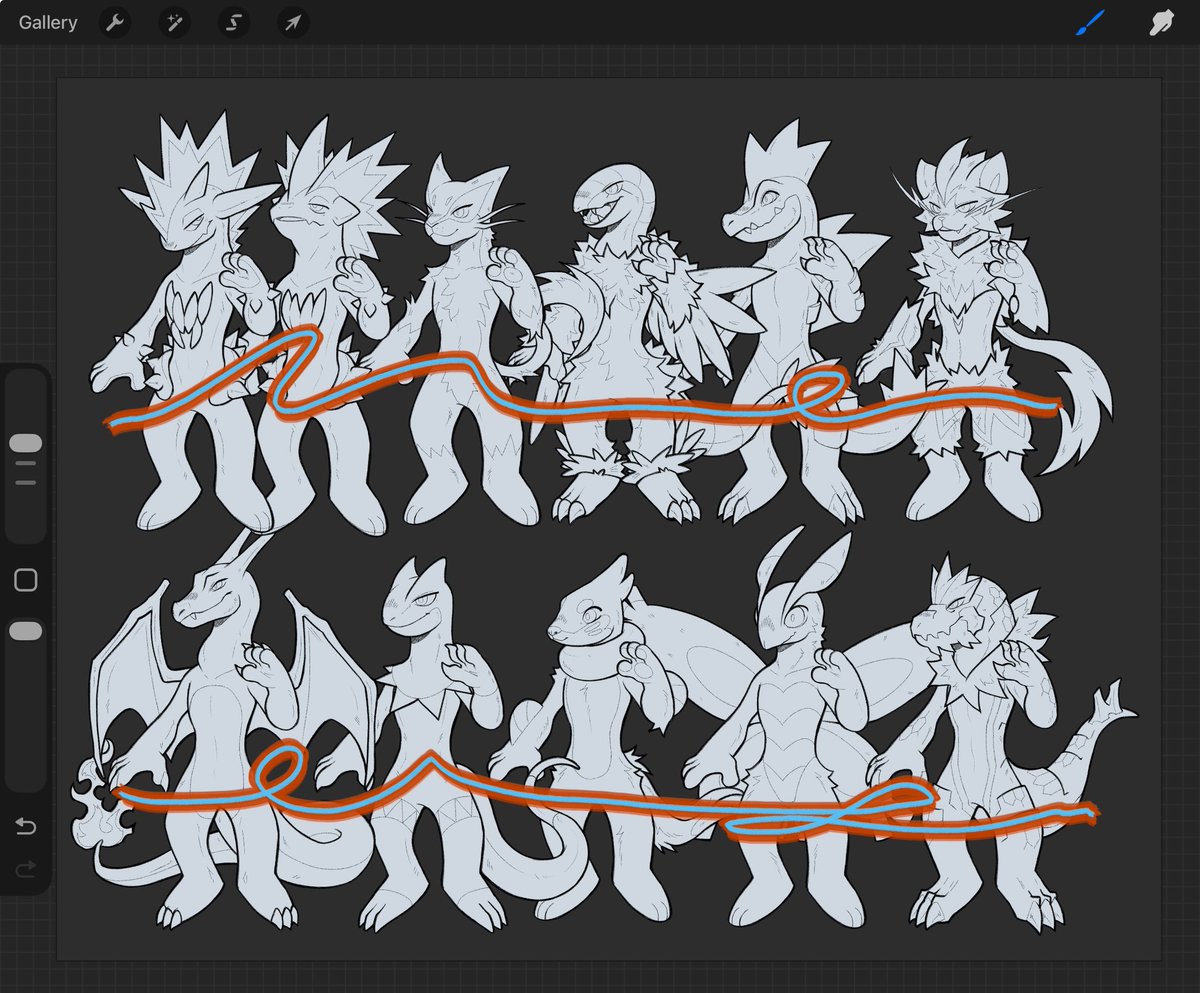Activate the Transform arrow tool
1200x993 pixels.
click(x=293, y=22)
